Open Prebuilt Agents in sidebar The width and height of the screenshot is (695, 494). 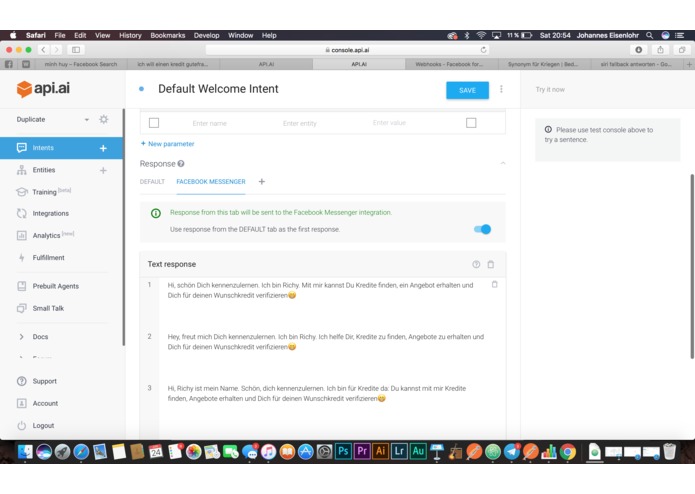(x=55, y=286)
